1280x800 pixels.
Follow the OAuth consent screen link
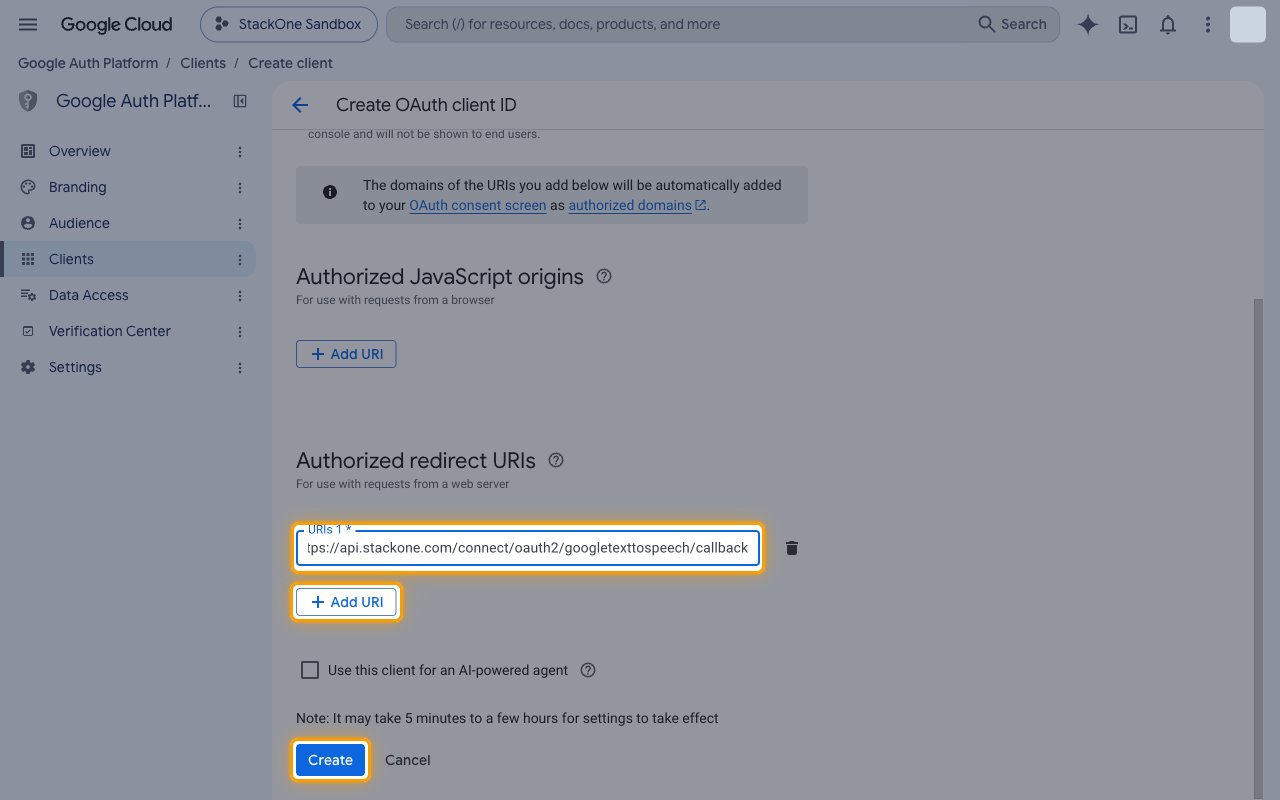point(478,205)
